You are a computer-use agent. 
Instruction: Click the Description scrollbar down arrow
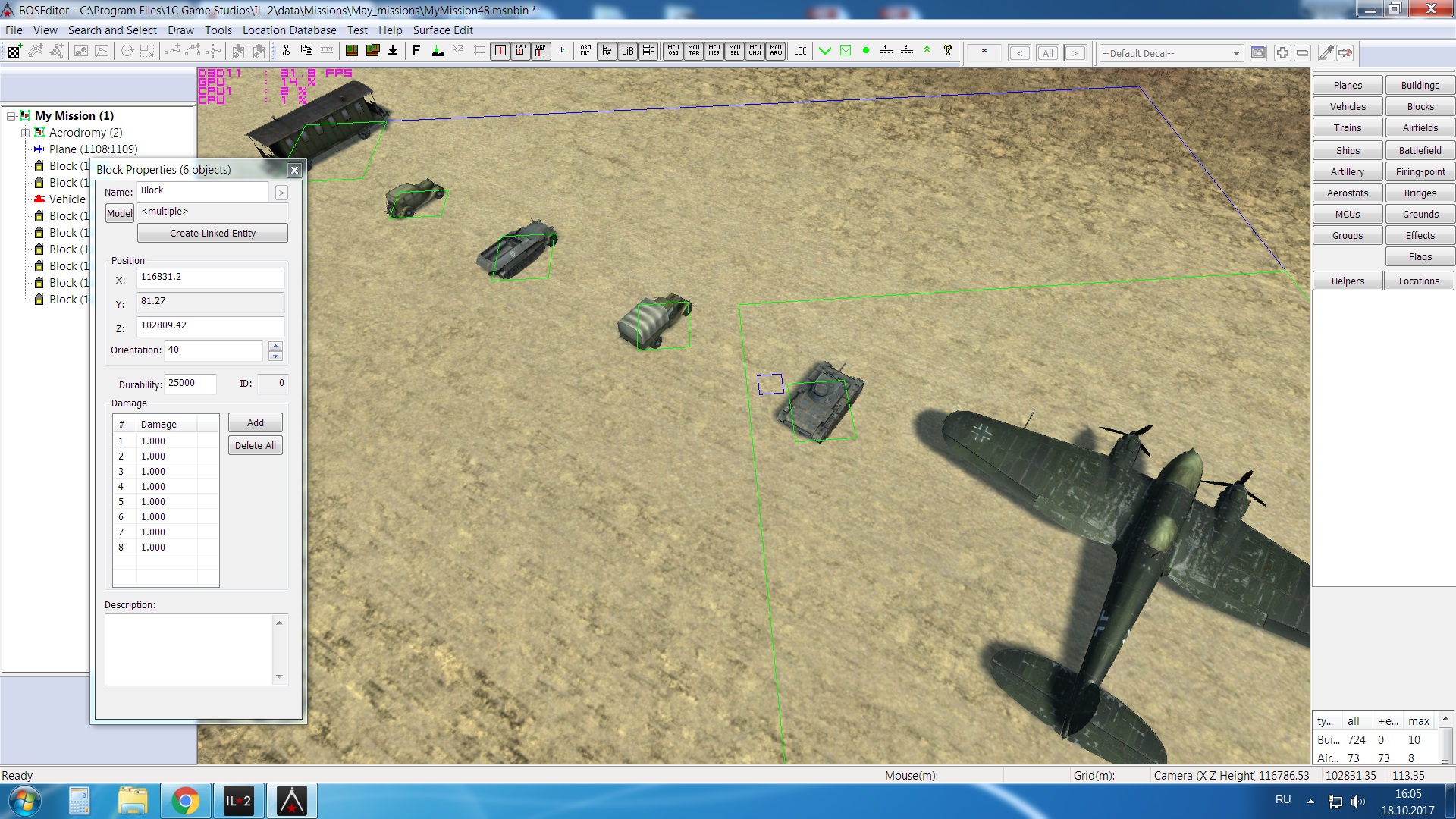point(279,676)
